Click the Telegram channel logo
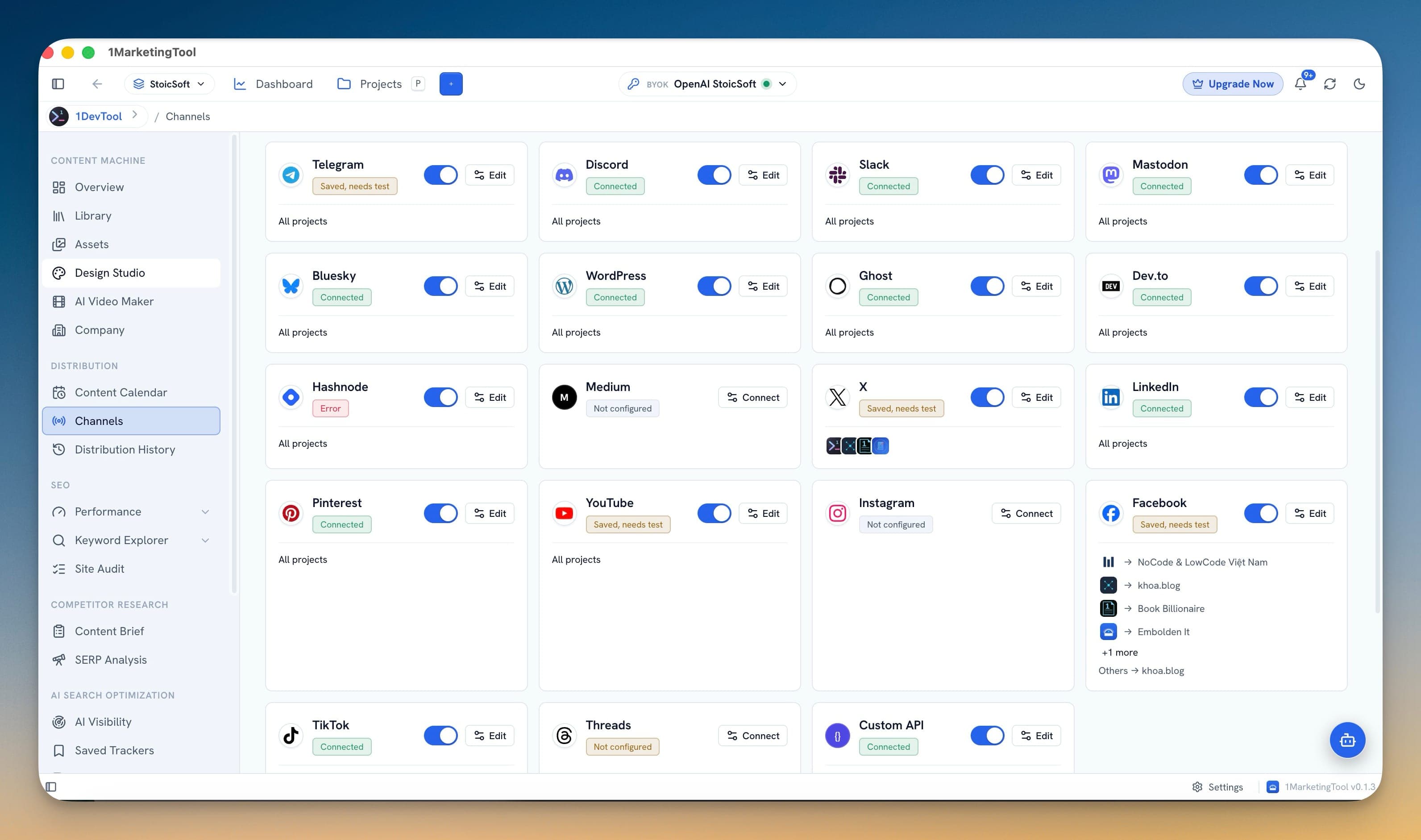Viewport: 1421px width, 840px height. coord(291,175)
